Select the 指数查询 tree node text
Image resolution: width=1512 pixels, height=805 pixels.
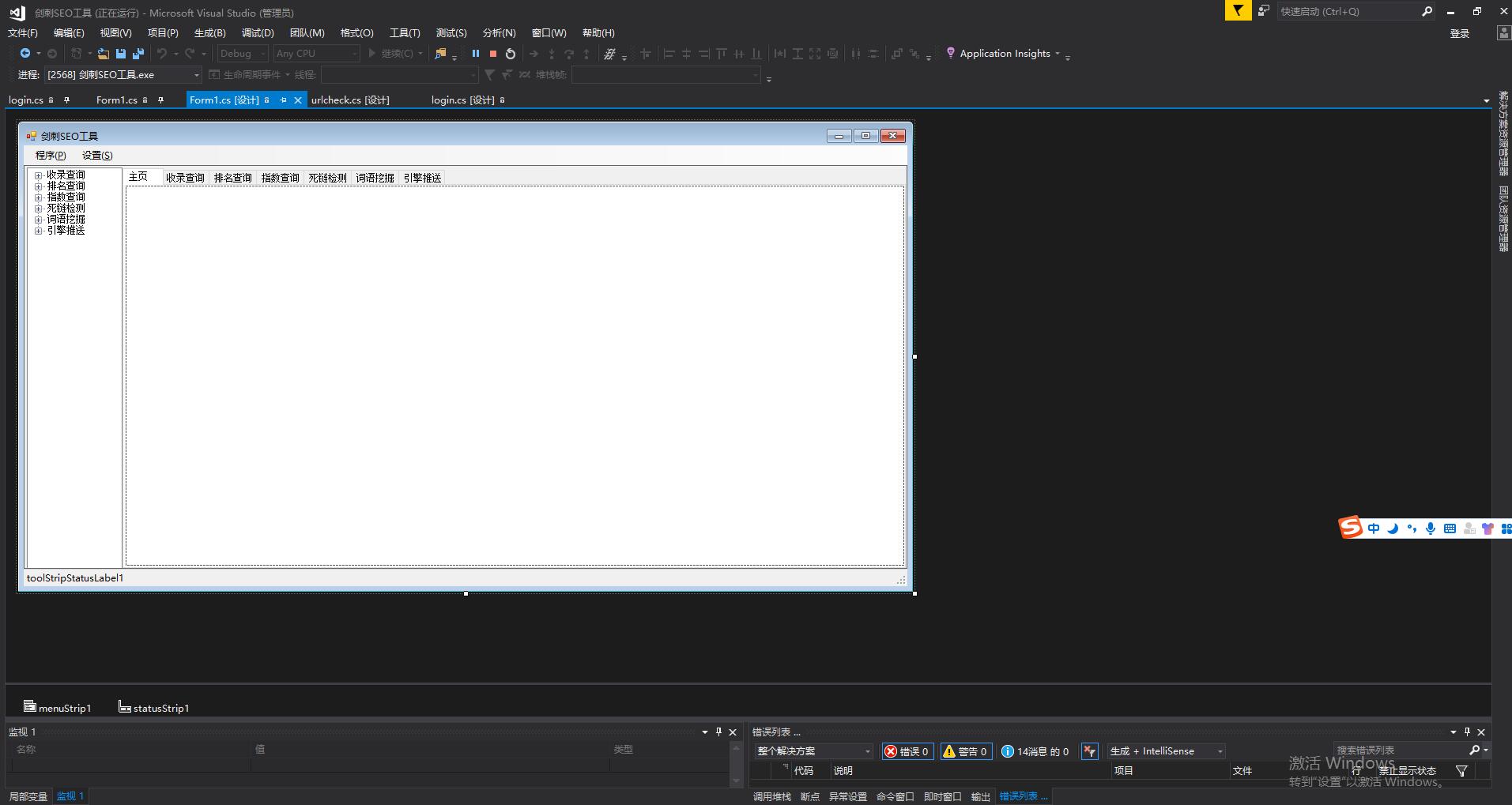click(66, 197)
